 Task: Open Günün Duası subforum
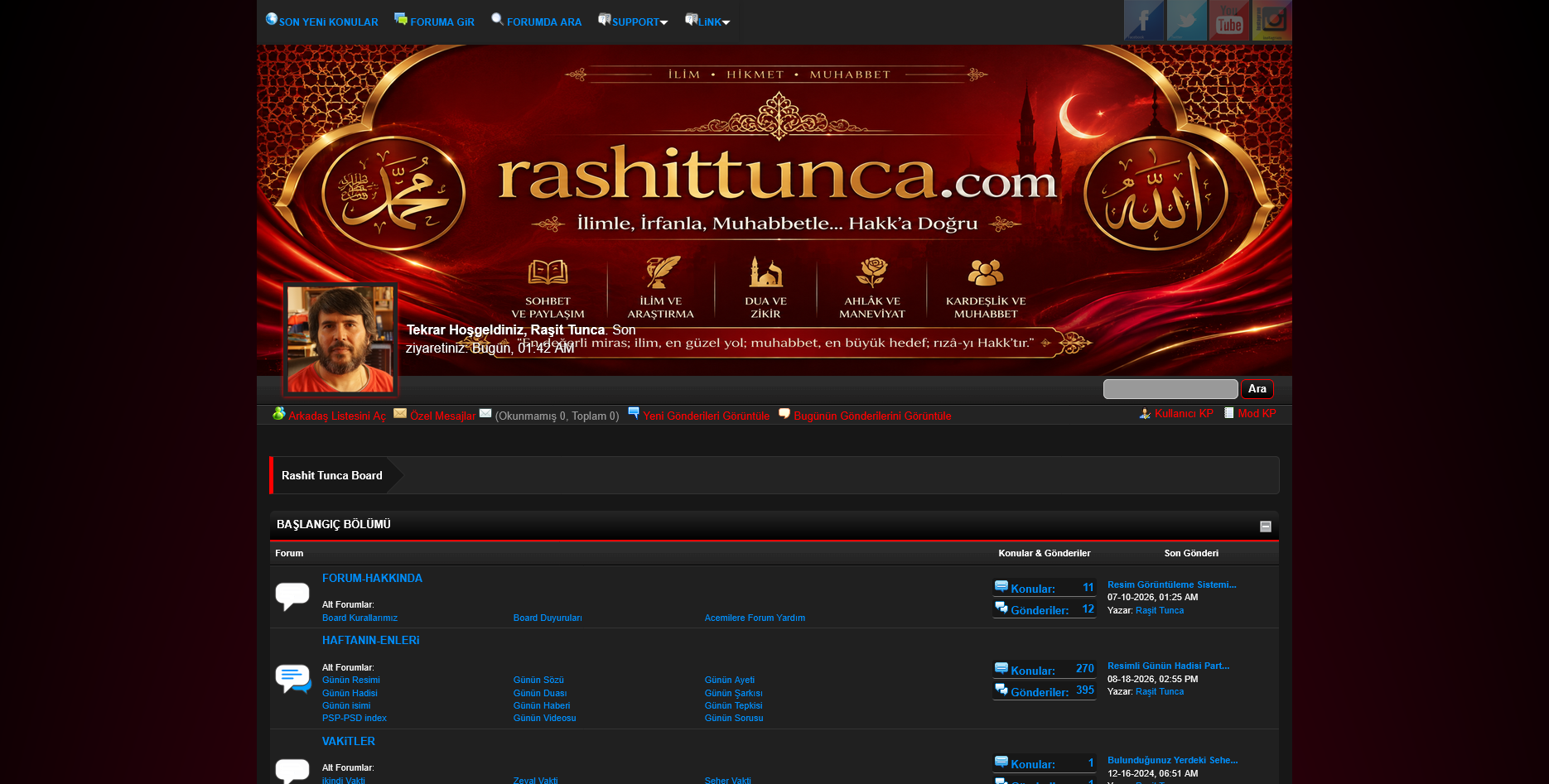pos(540,694)
